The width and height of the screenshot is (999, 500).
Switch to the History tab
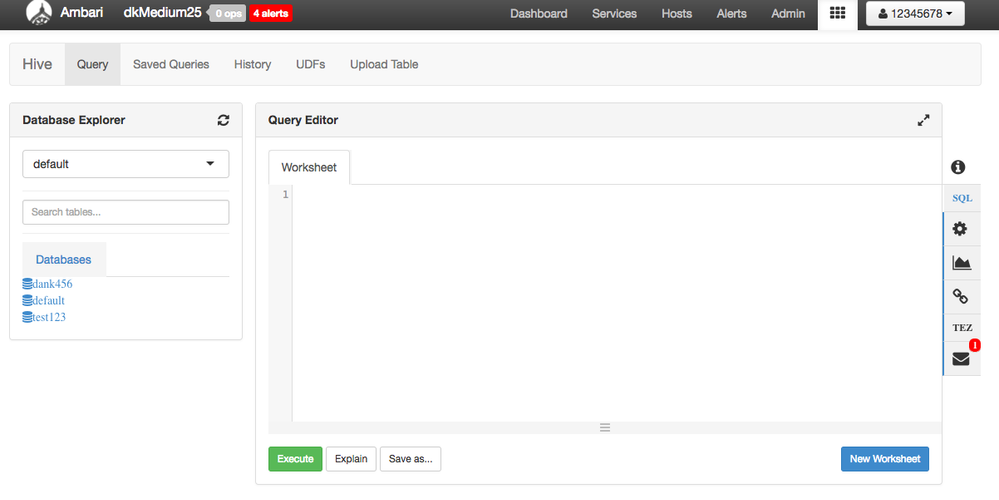252,64
